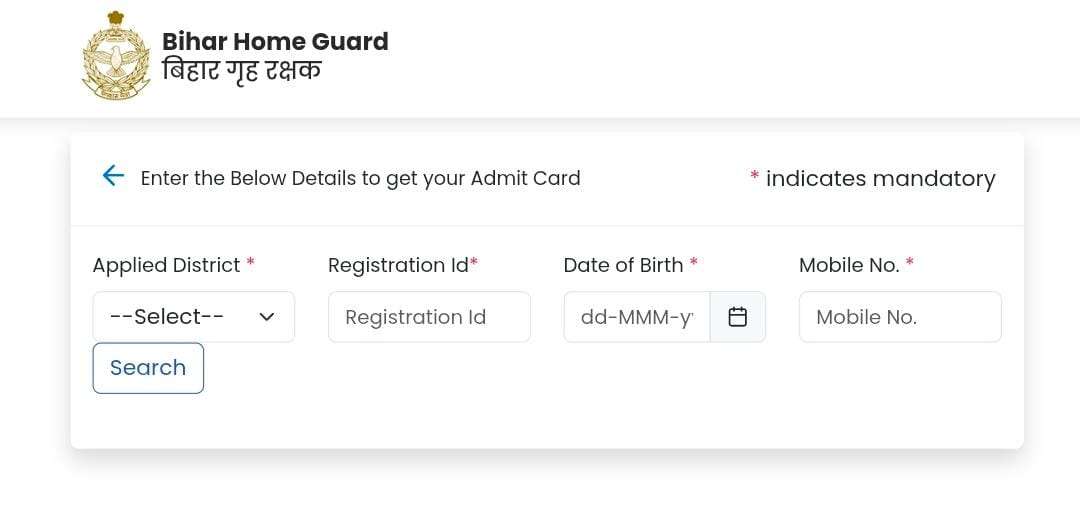Click the "Enter the Below Details" heading text

pos(360,178)
